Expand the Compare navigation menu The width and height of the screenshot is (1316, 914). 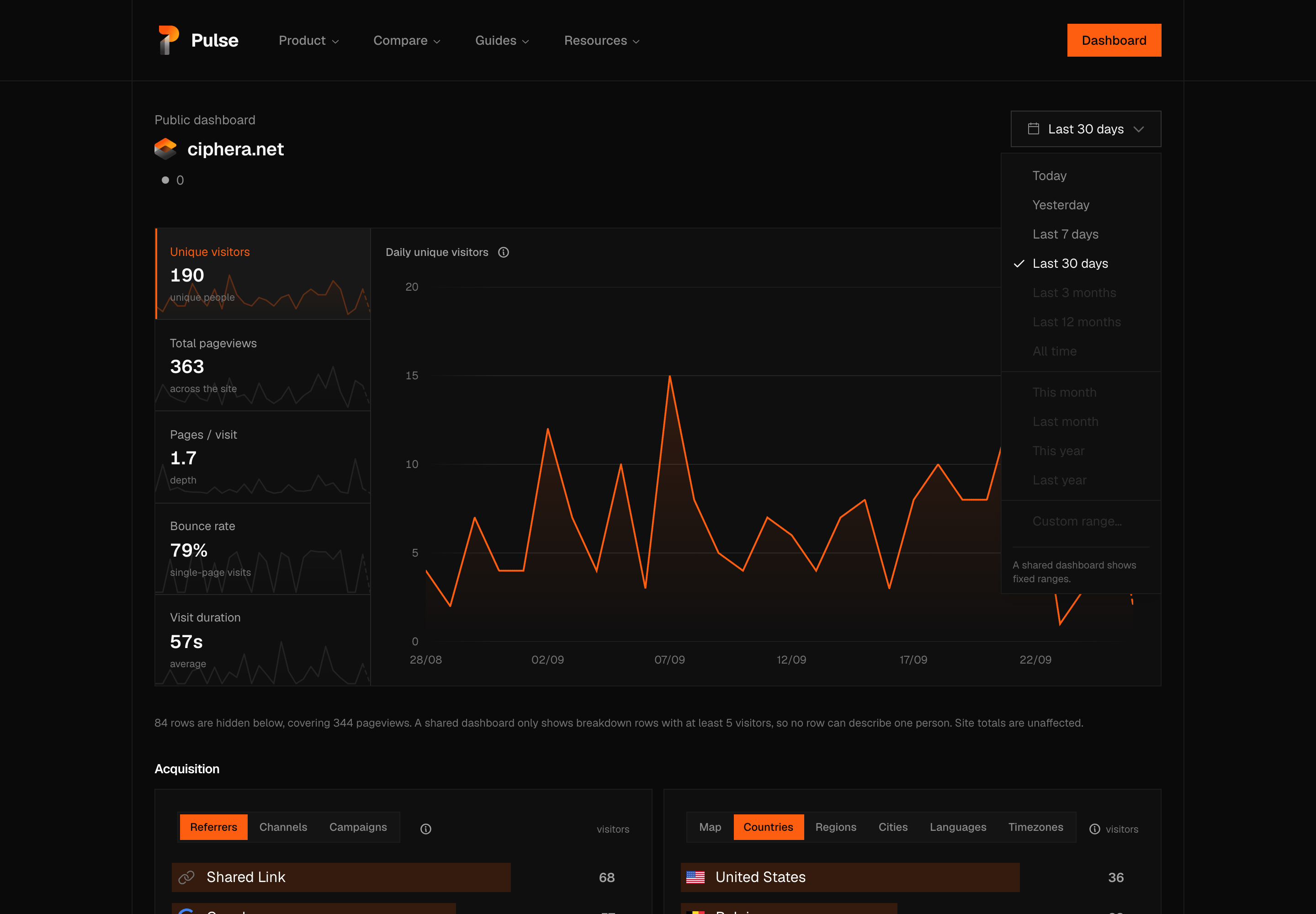pos(407,41)
